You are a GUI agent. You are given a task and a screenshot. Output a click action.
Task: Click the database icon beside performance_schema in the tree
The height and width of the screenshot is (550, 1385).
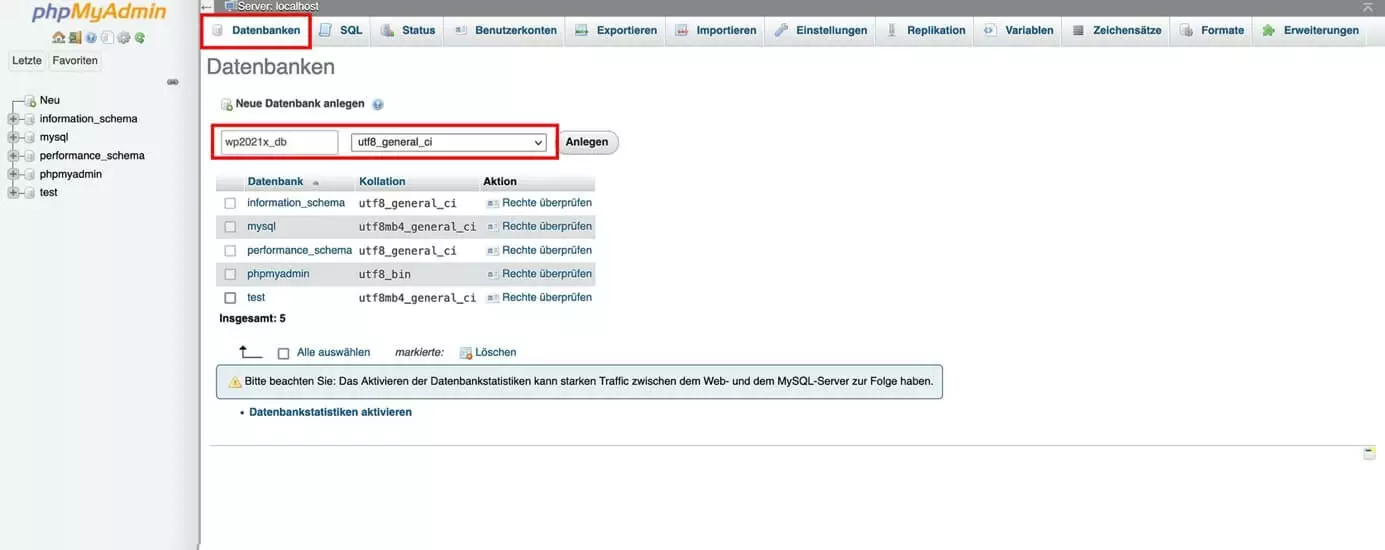29,156
